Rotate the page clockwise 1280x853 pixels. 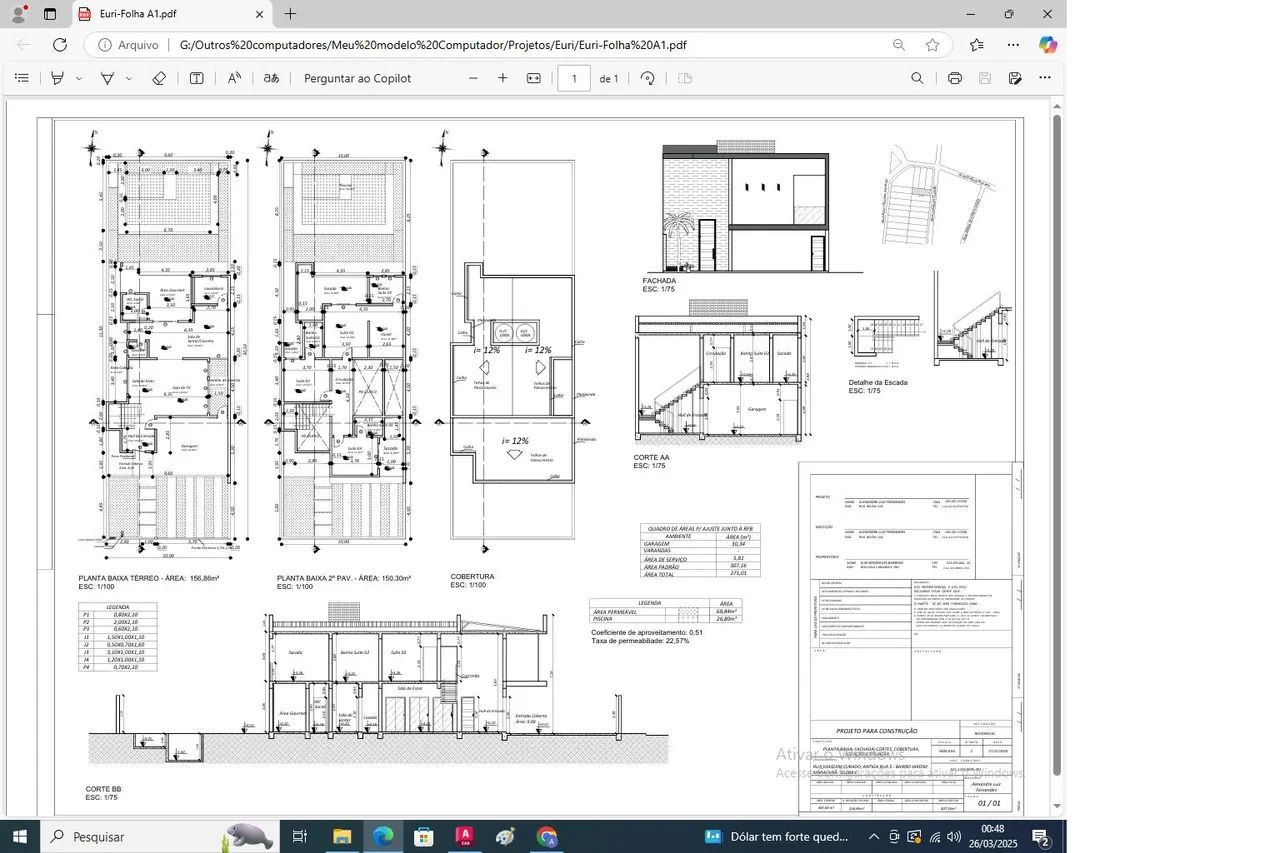point(649,77)
